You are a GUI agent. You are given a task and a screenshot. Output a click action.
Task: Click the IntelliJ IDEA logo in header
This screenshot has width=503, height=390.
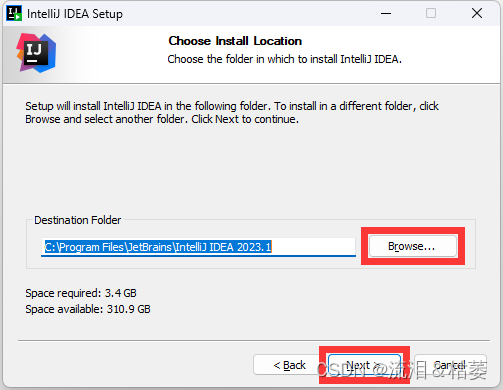[x=36, y=53]
